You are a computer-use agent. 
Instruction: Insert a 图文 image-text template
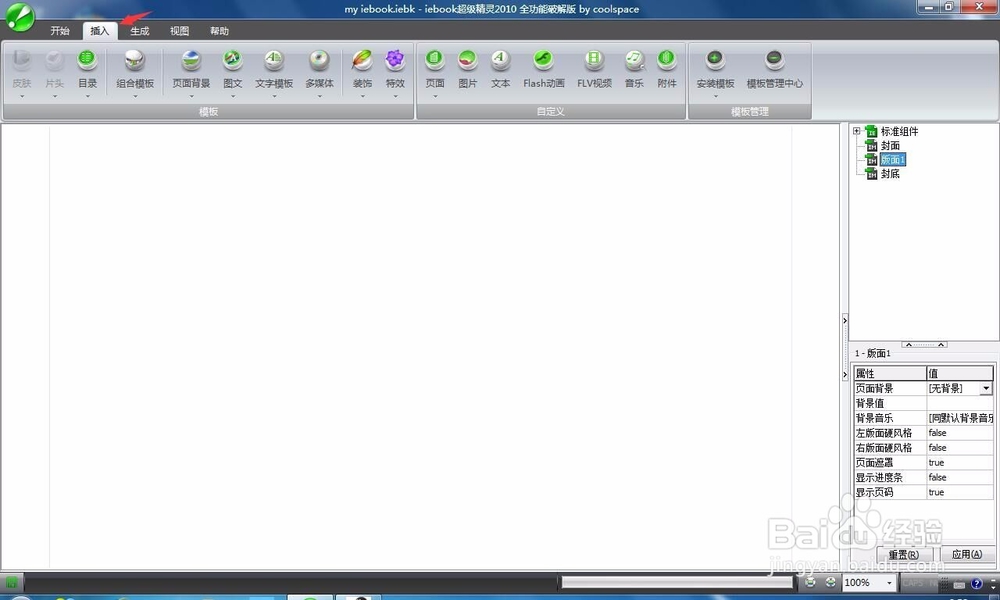[233, 69]
